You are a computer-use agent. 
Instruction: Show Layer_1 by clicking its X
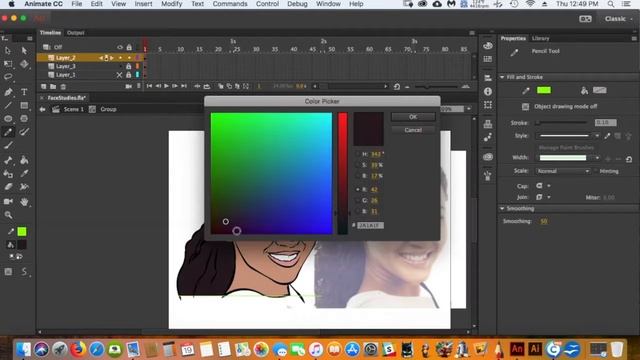119,75
